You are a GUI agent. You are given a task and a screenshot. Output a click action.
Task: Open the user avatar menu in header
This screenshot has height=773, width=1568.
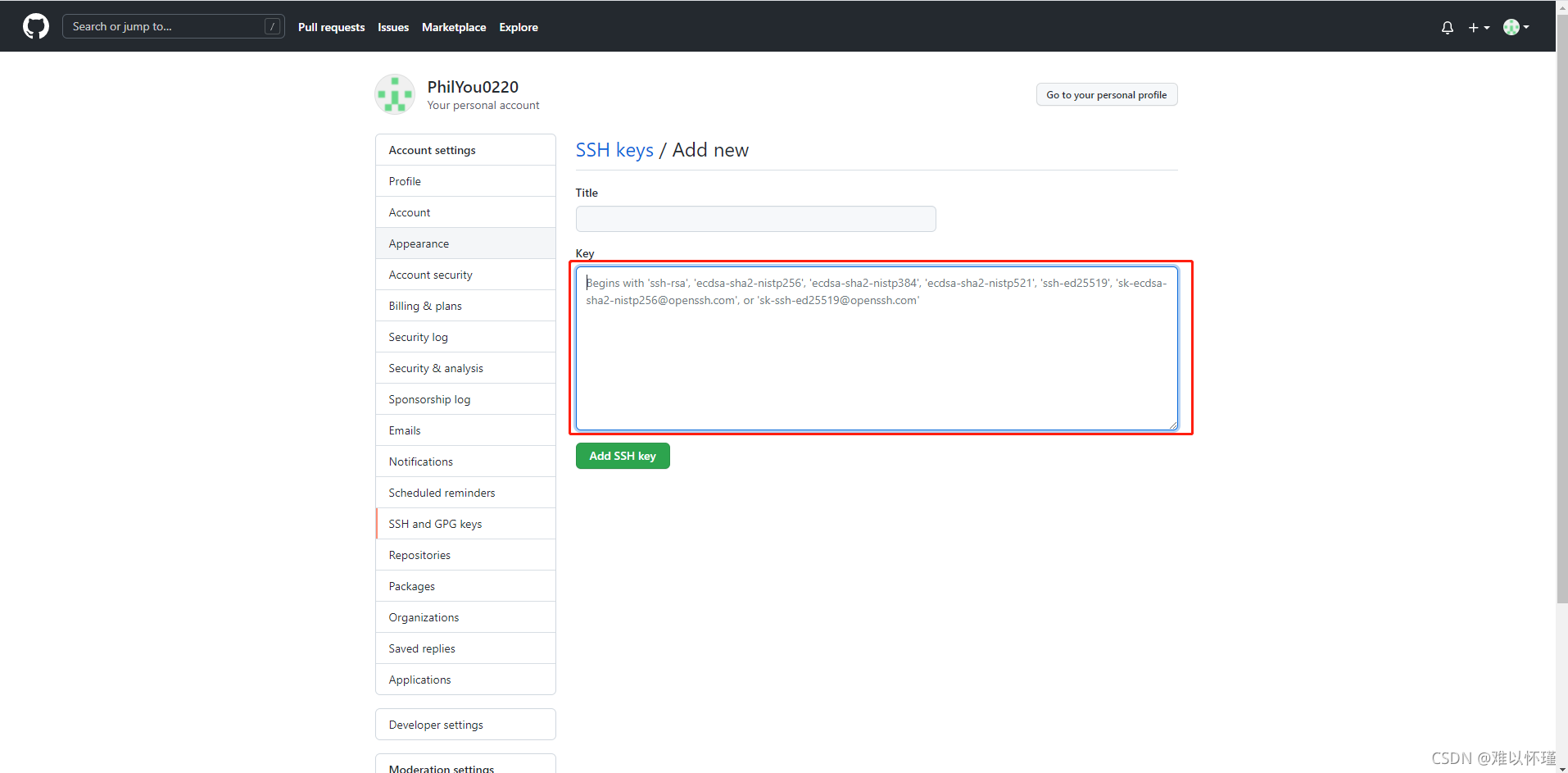click(x=1516, y=27)
